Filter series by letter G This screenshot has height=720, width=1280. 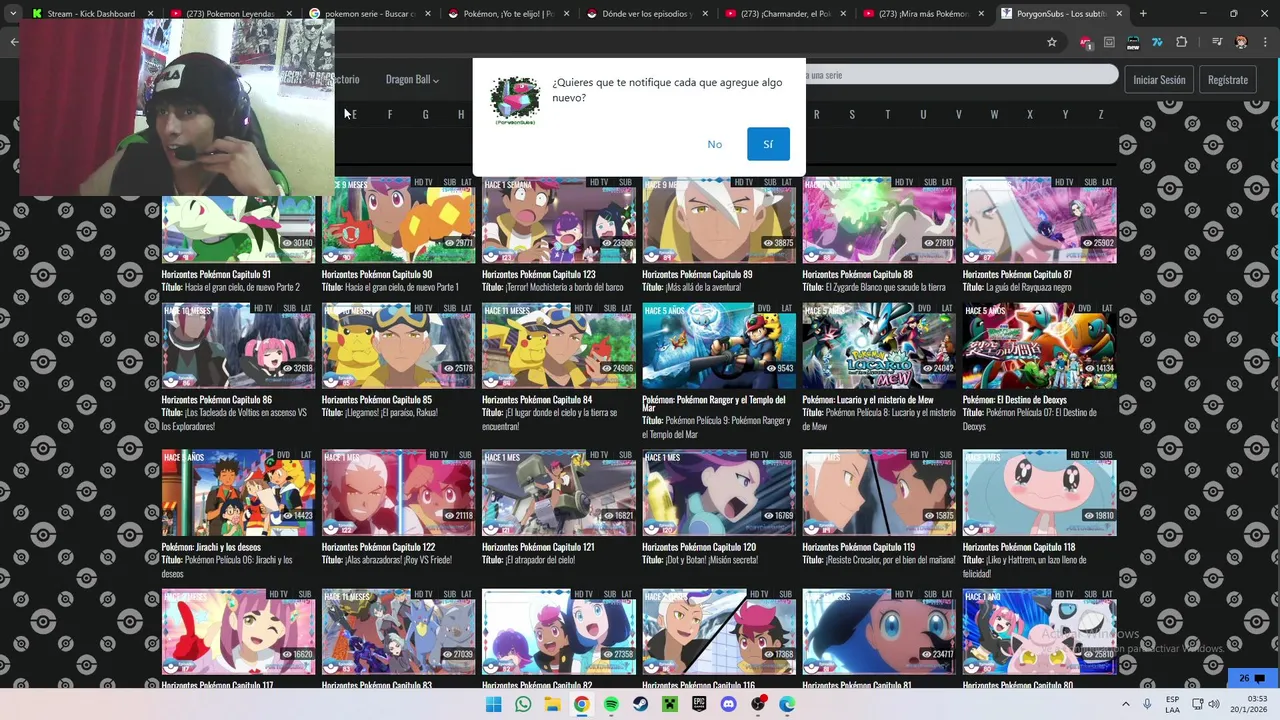[x=425, y=115]
